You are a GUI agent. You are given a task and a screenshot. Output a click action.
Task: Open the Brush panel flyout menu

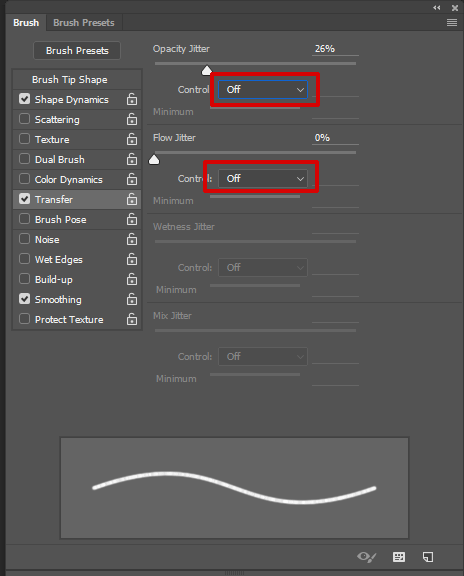[x=452, y=23]
